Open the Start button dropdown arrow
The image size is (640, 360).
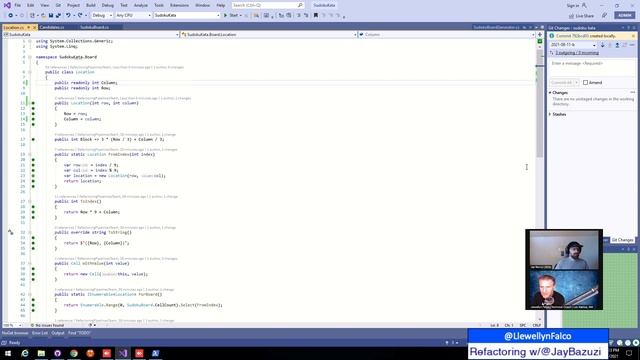[x=241, y=16]
